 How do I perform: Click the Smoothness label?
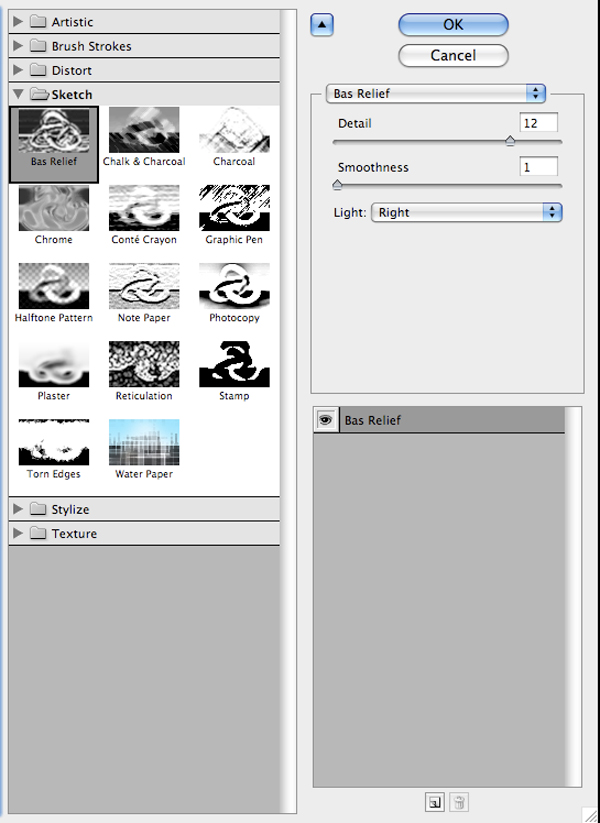click(x=373, y=167)
